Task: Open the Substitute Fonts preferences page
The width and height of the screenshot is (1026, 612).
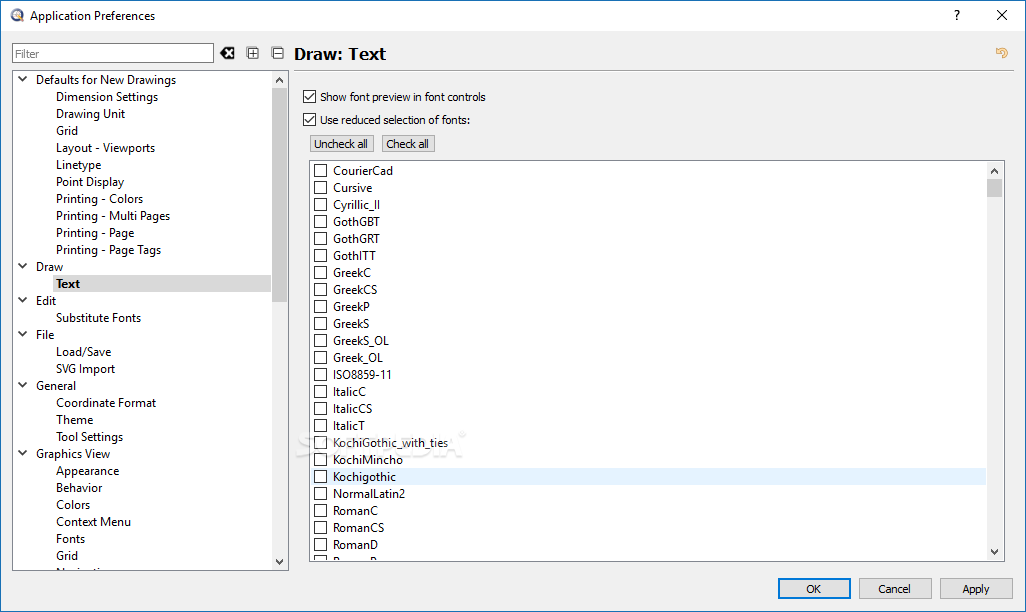Action: coord(98,318)
